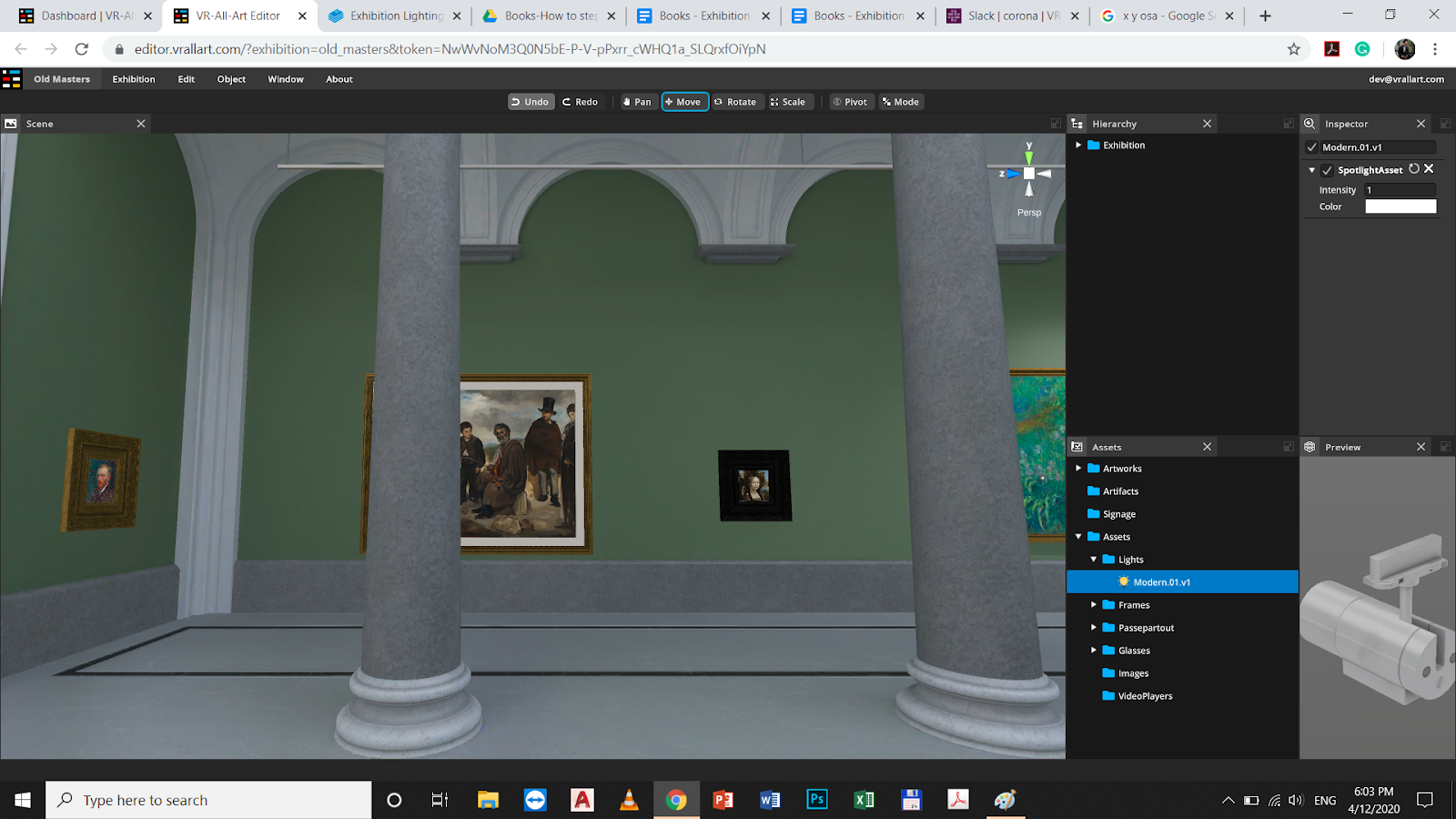Choose the Rotate tool
1456x819 pixels.
click(x=736, y=102)
